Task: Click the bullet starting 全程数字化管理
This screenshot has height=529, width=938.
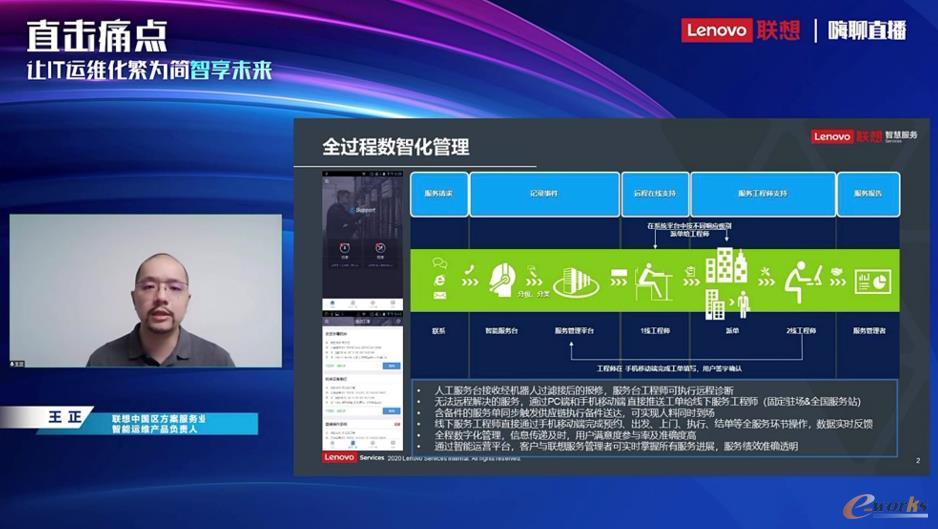Action: point(565,435)
